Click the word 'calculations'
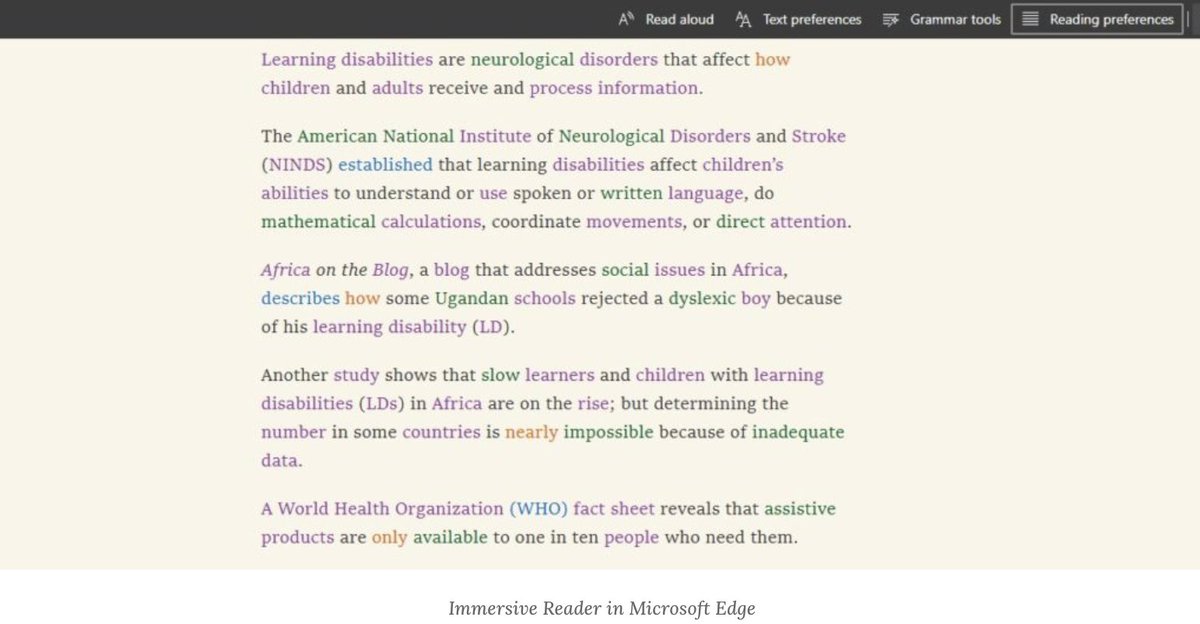This screenshot has height=624, width=1200. 431,221
